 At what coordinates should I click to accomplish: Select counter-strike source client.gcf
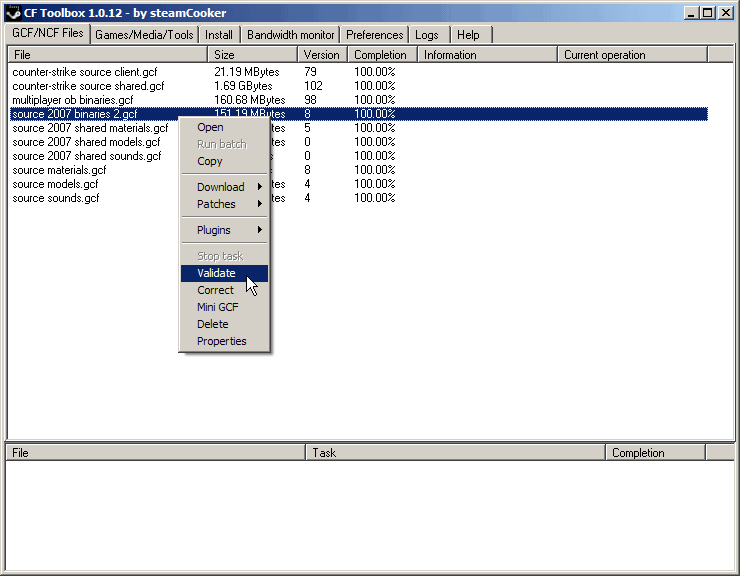(85, 72)
